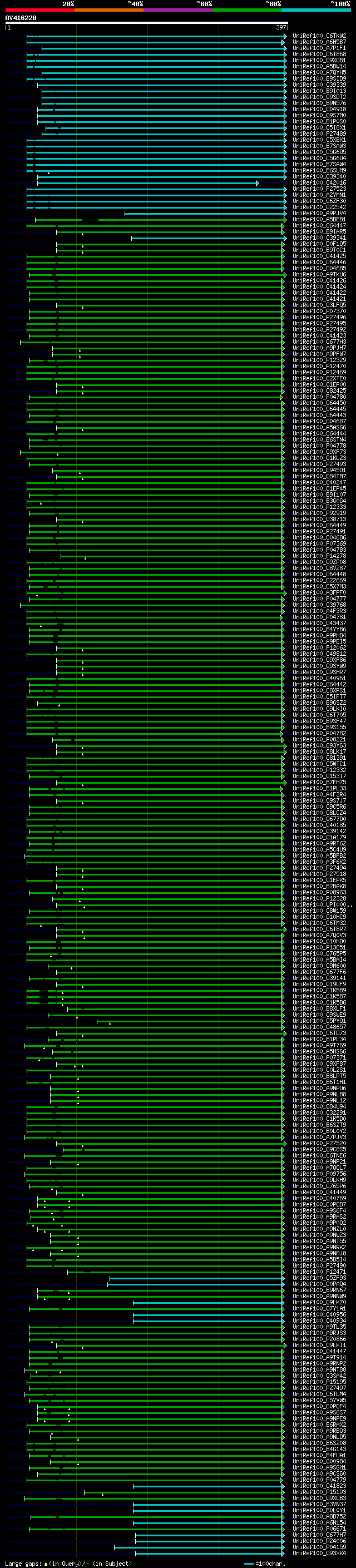
Task: Select the UniRef100_P27489 label
Action: (x=319, y=134)
